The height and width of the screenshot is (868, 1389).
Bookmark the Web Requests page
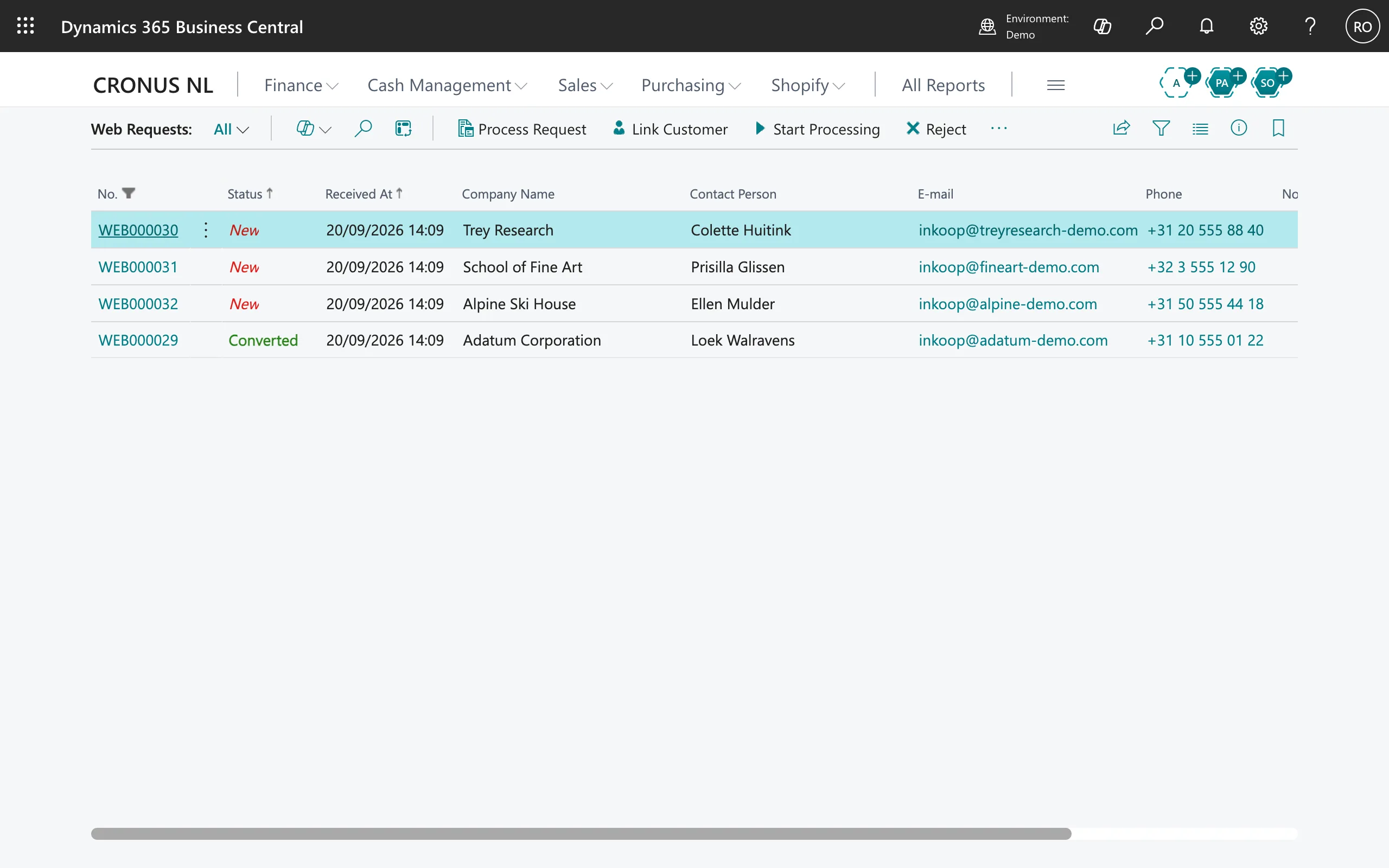[1278, 128]
